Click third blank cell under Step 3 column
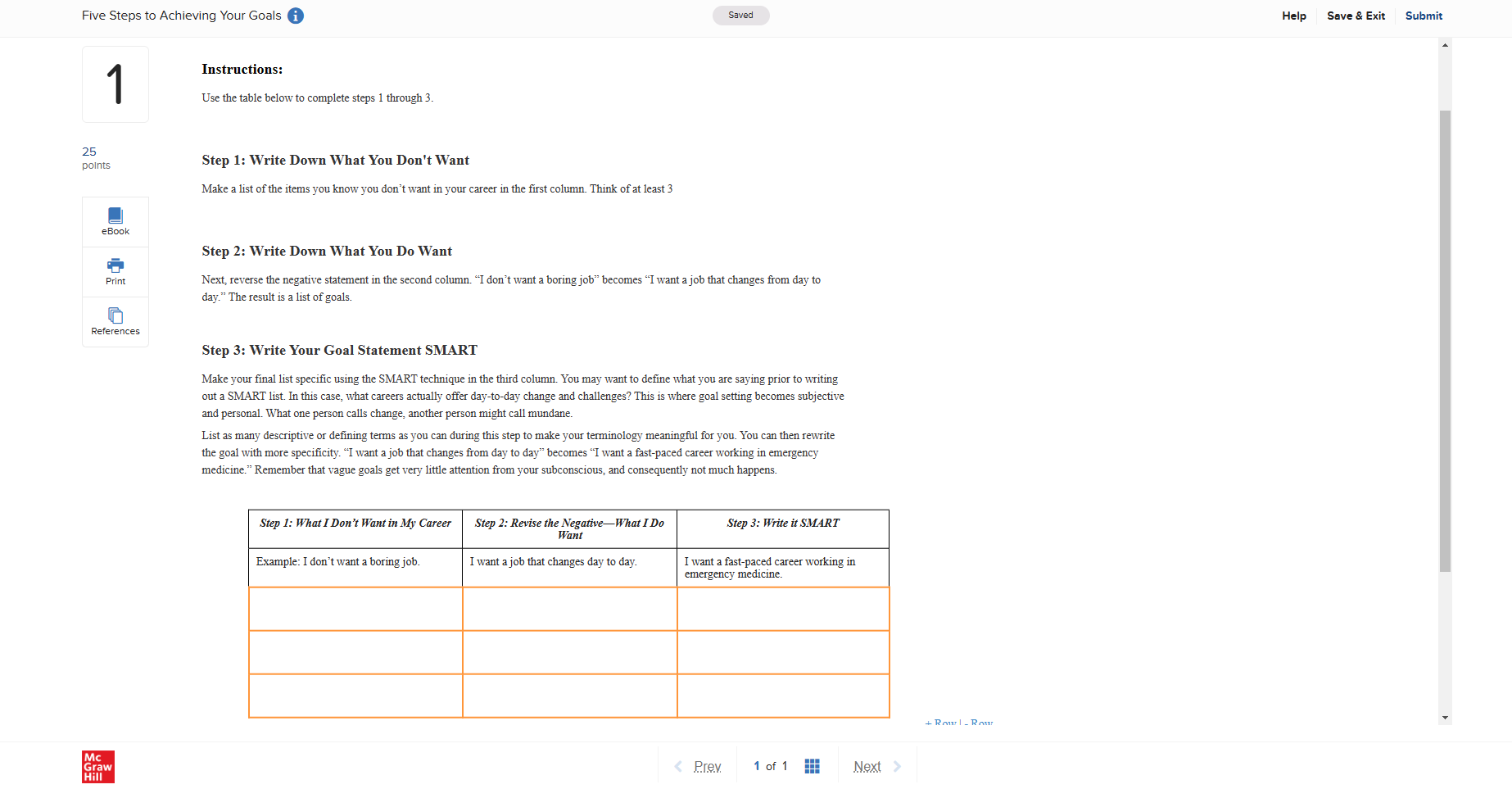The image size is (1512, 789). pos(784,696)
